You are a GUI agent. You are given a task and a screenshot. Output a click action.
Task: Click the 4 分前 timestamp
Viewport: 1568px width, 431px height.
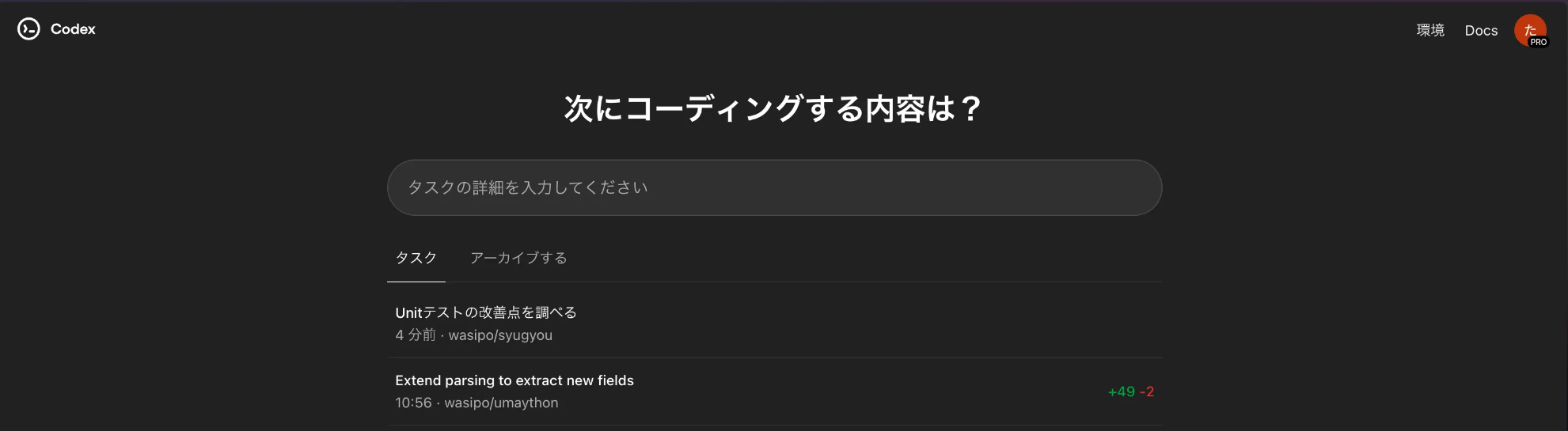pos(416,335)
